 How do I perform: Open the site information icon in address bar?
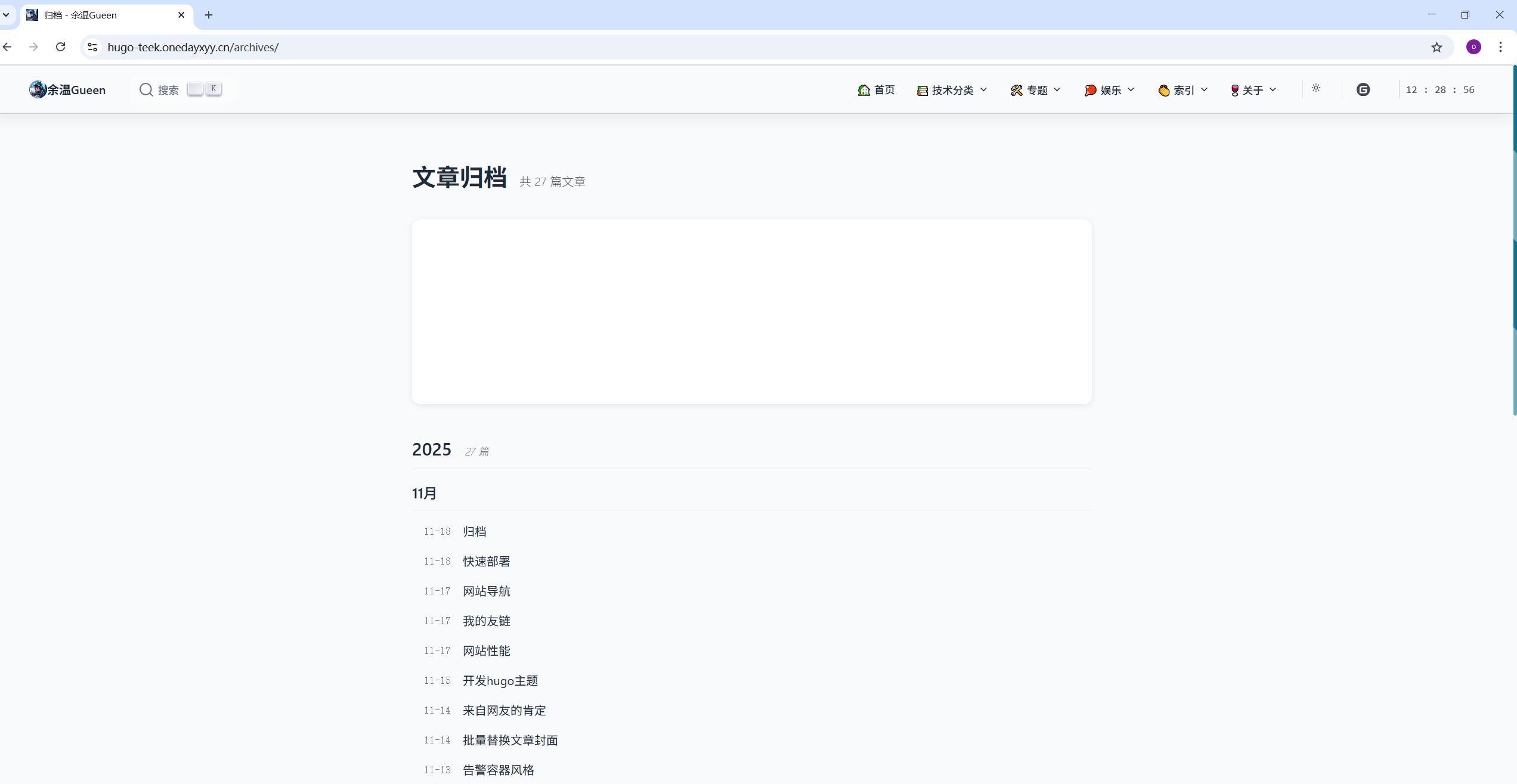[x=92, y=47]
